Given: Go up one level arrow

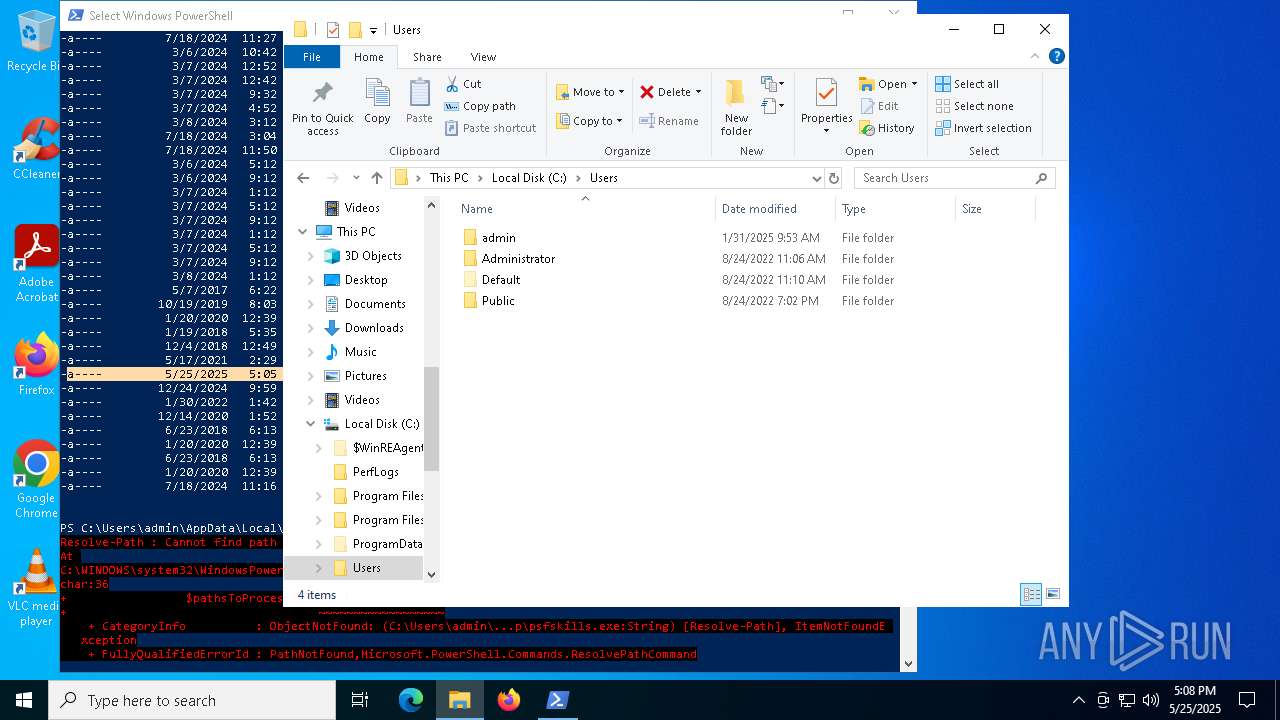Looking at the screenshot, I should pos(376,178).
